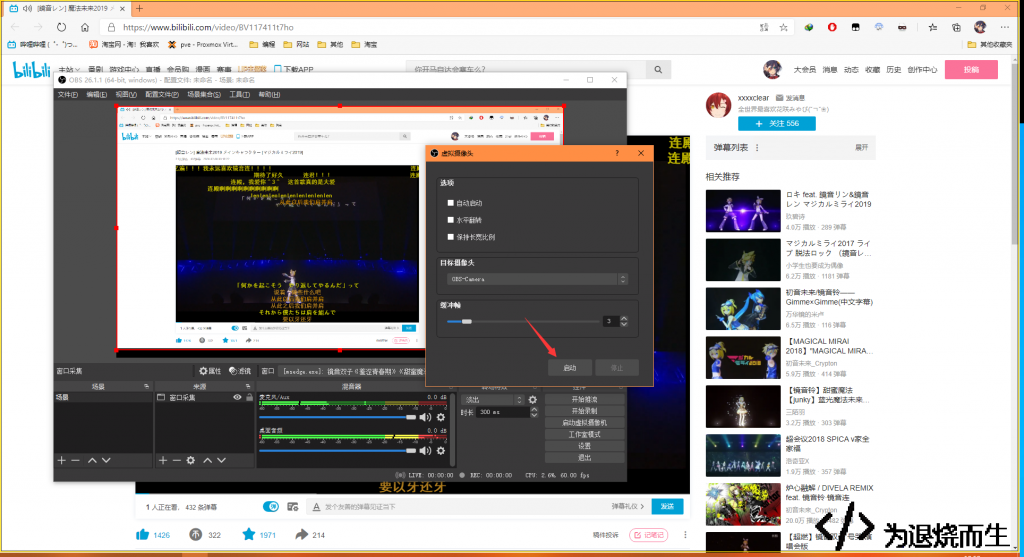Open source 属性 properties with gear icon
Viewport: 1024px width, 557px height.
pos(210,371)
